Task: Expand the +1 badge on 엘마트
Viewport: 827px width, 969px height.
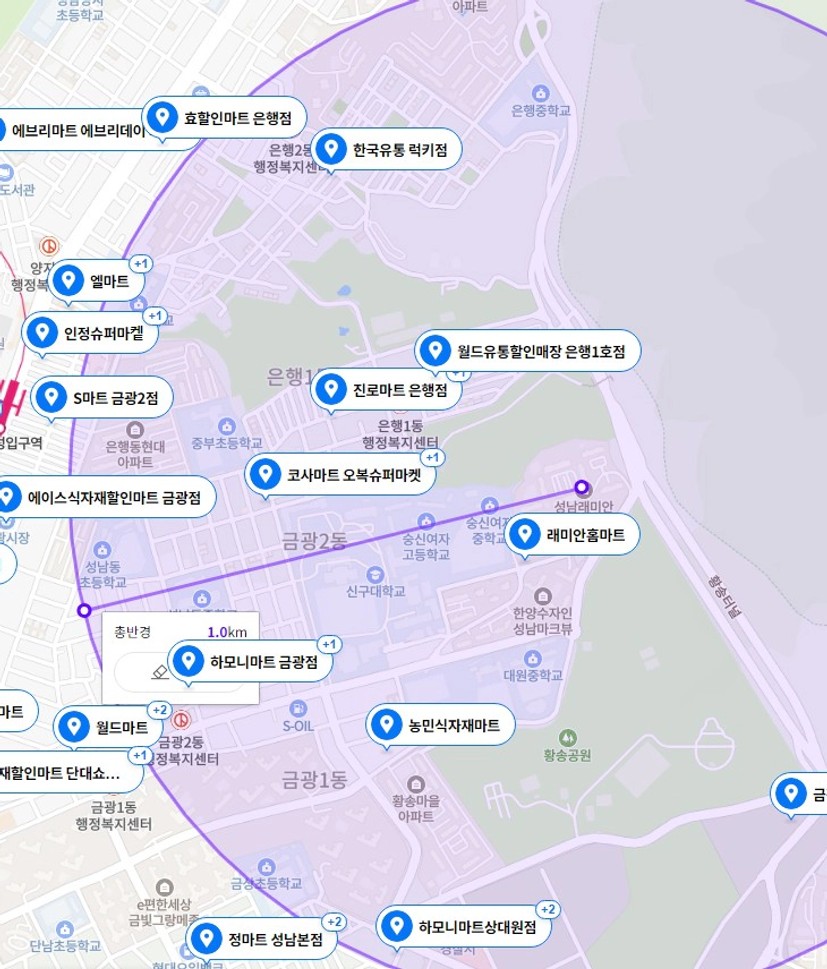Action: point(141,264)
